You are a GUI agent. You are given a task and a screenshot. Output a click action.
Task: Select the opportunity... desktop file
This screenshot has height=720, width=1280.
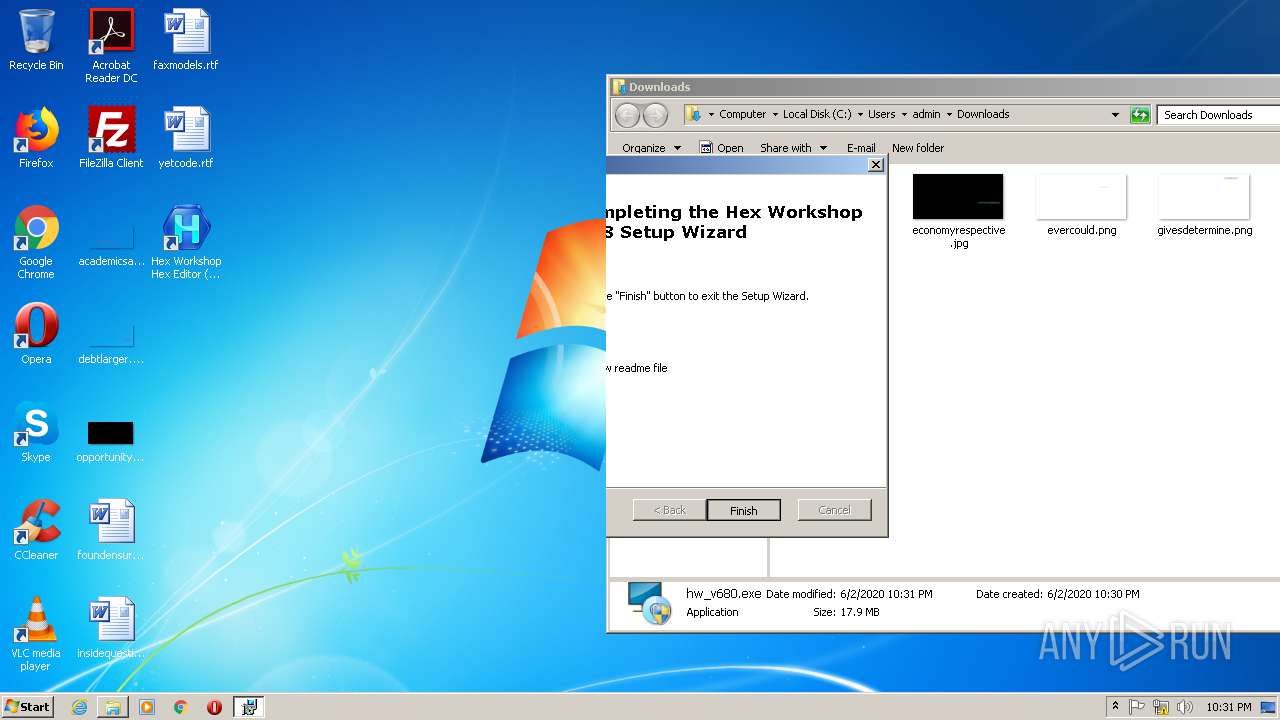click(111, 442)
